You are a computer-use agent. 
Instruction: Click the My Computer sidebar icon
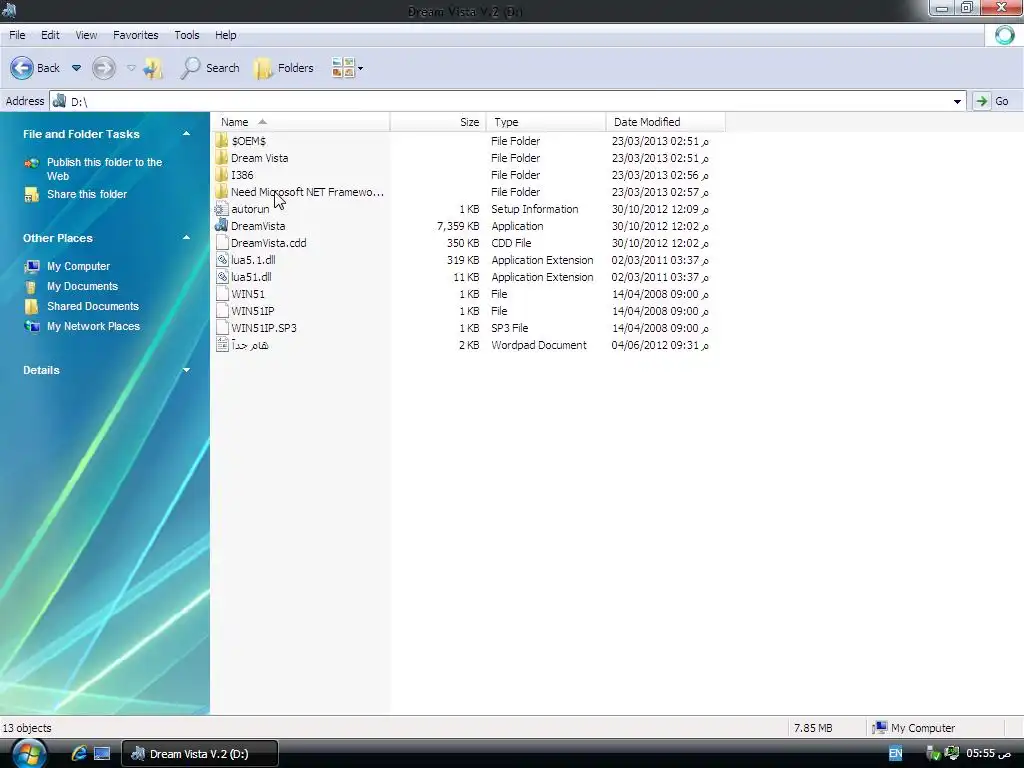pyautogui.click(x=31, y=266)
